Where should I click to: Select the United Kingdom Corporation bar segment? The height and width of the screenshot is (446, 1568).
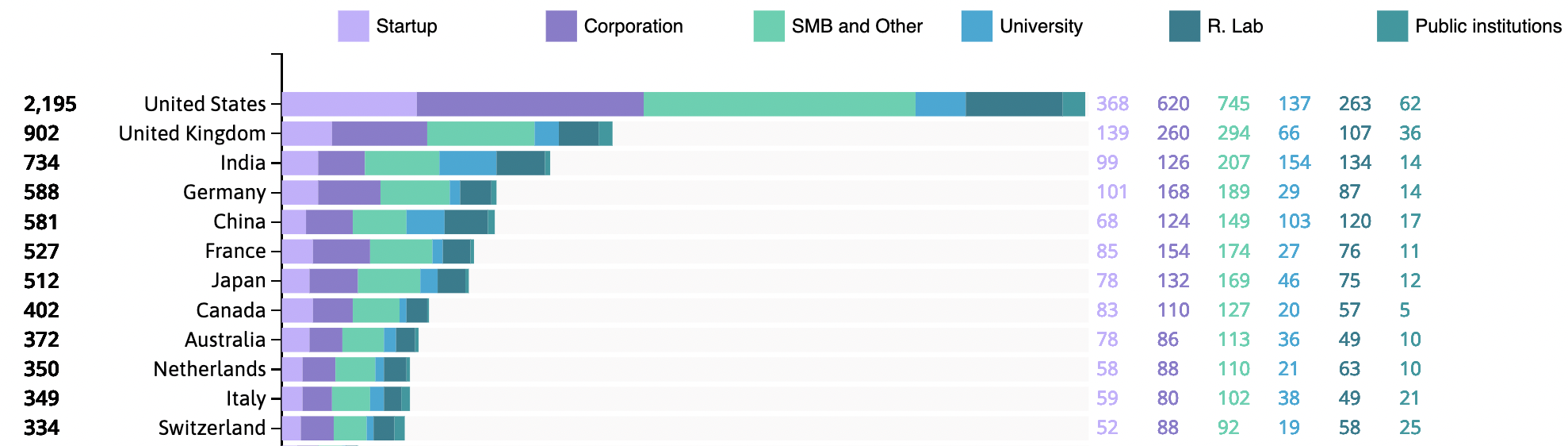[379, 134]
